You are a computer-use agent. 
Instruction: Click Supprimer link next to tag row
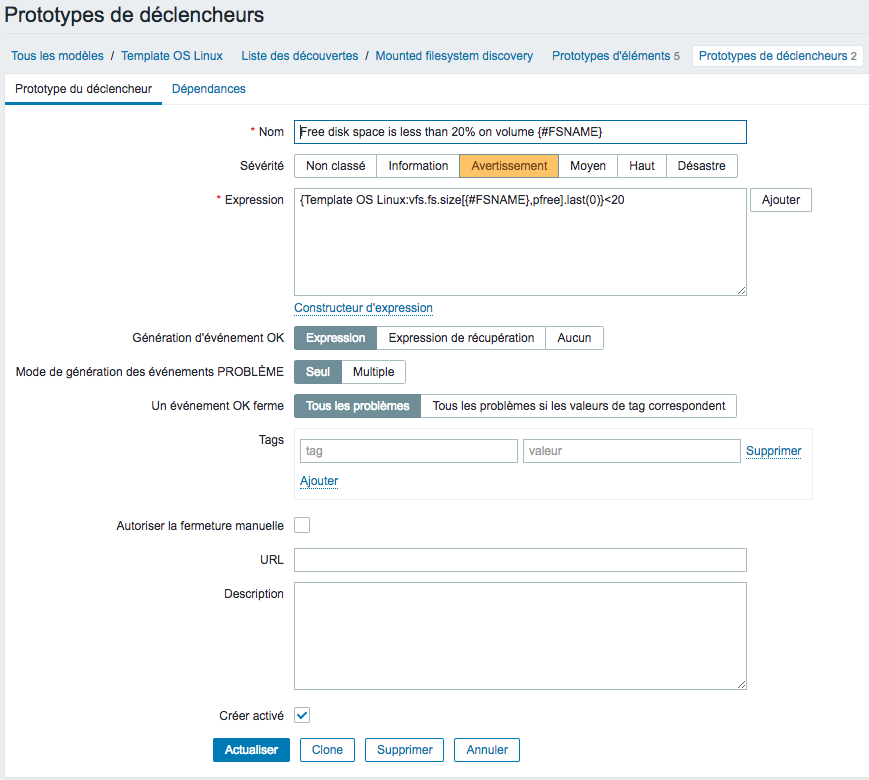point(773,451)
